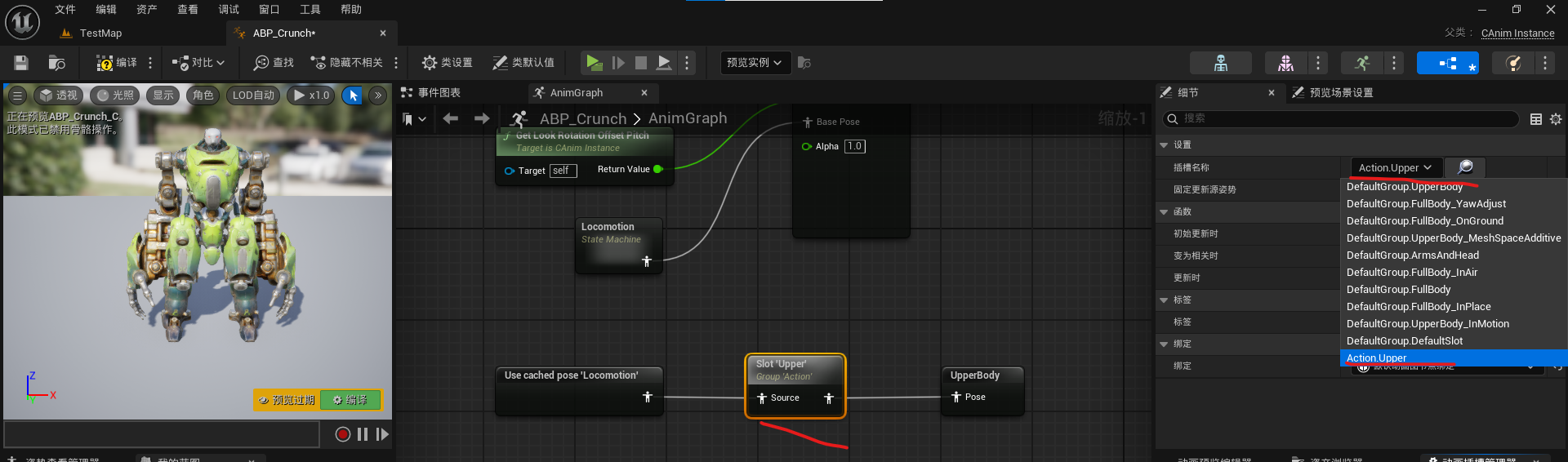Click the 查找 find button

[274, 63]
